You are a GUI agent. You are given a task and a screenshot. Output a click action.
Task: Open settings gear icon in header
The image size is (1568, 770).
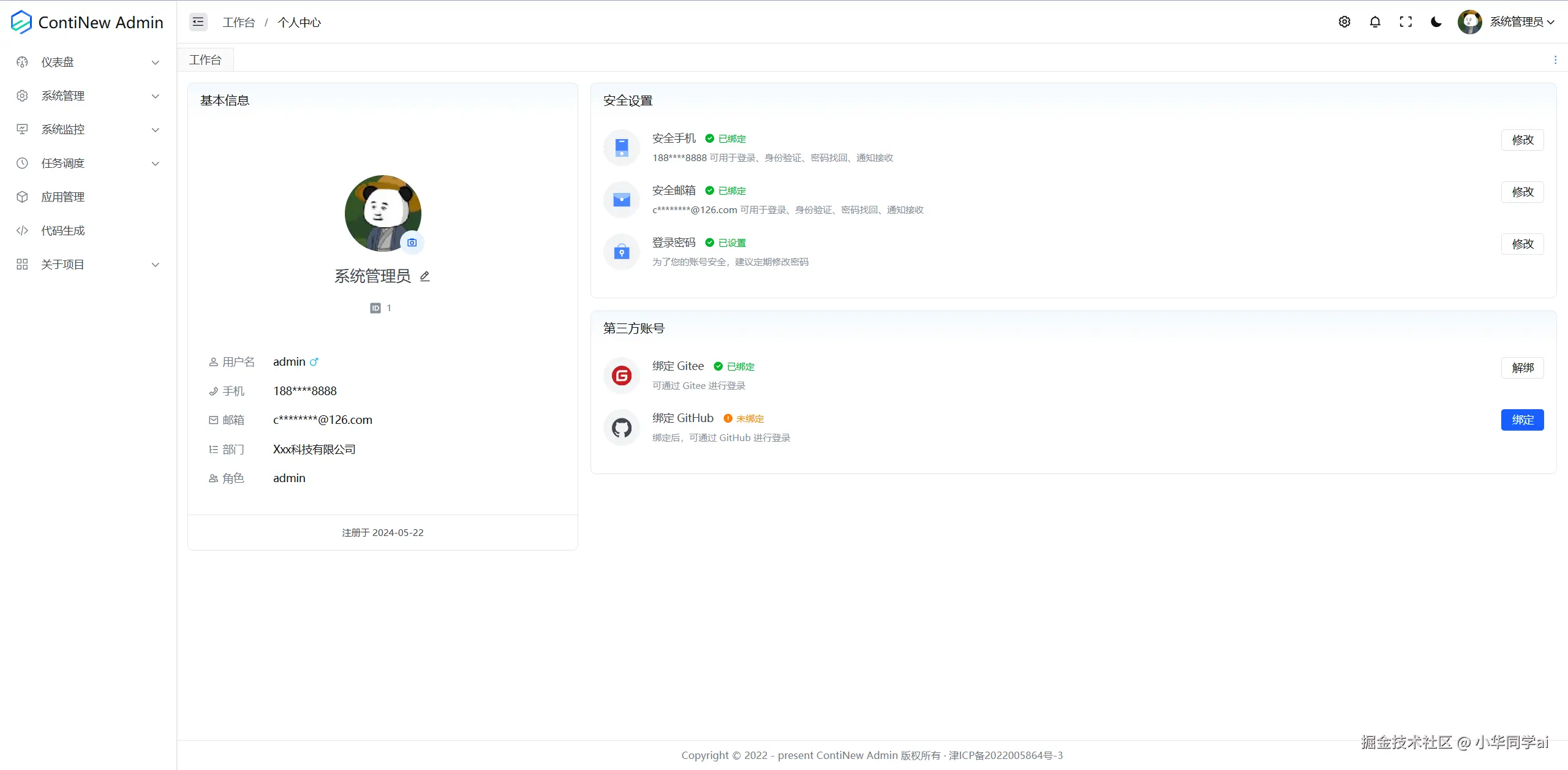pos(1344,22)
